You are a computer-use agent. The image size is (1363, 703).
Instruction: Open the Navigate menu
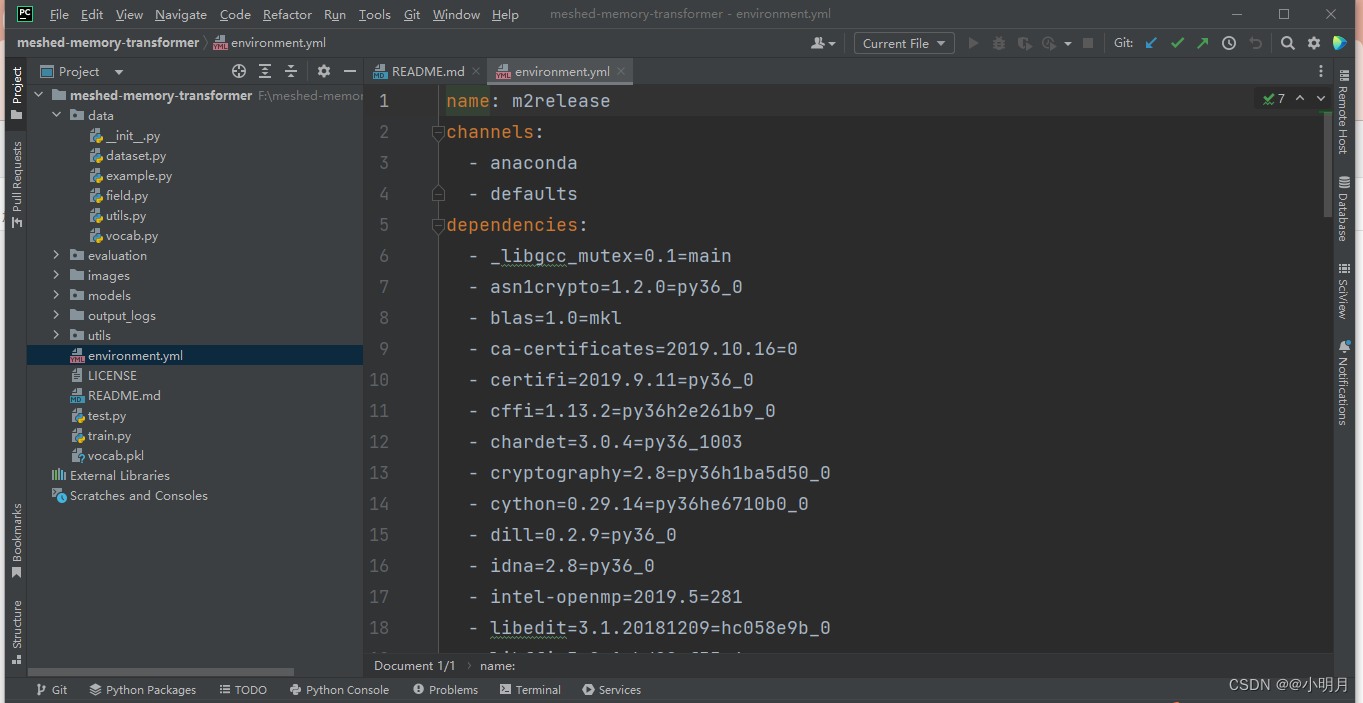pyautogui.click(x=181, y=14)
